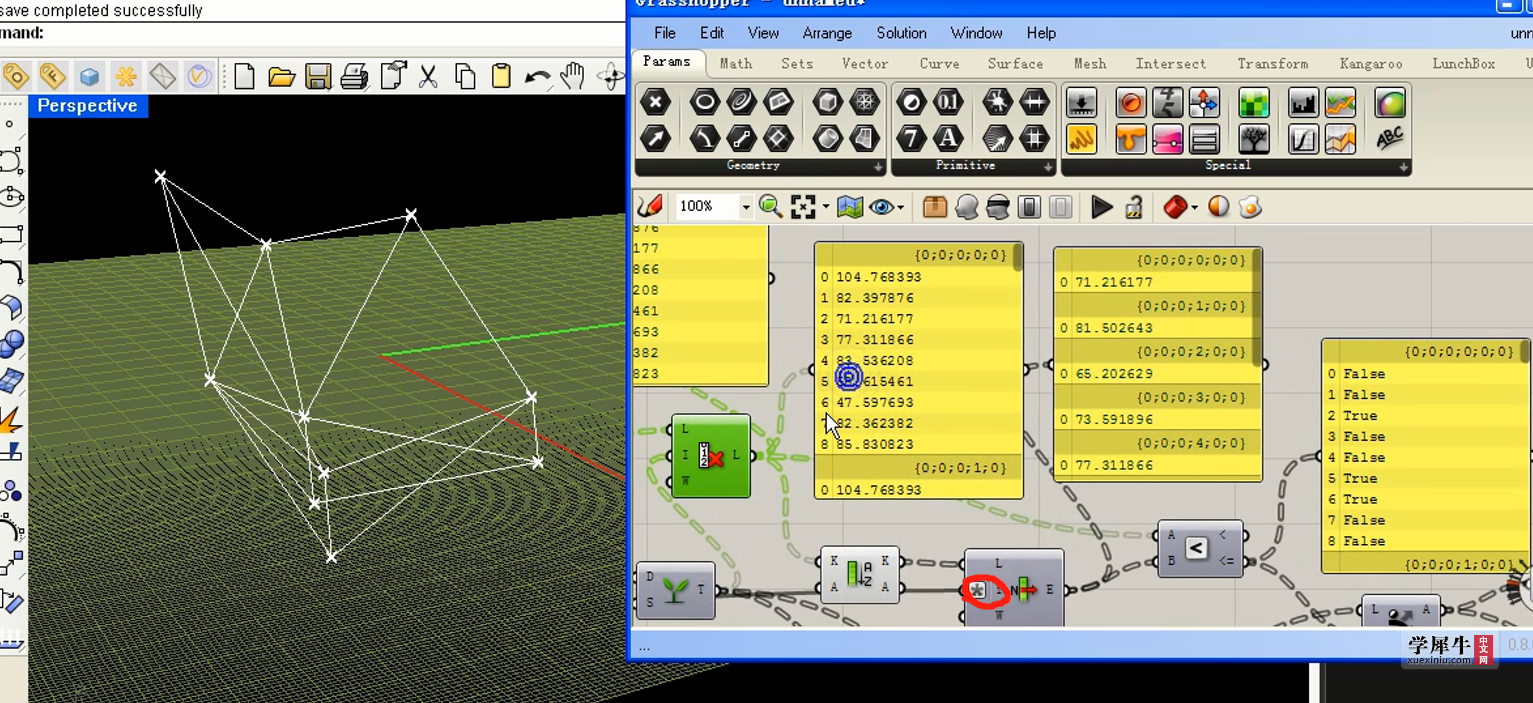The width and height of the screenshot is (1533, 703).
Task: Pick the Integer 7 primitive parameter
Action: (x=910, y=138)
